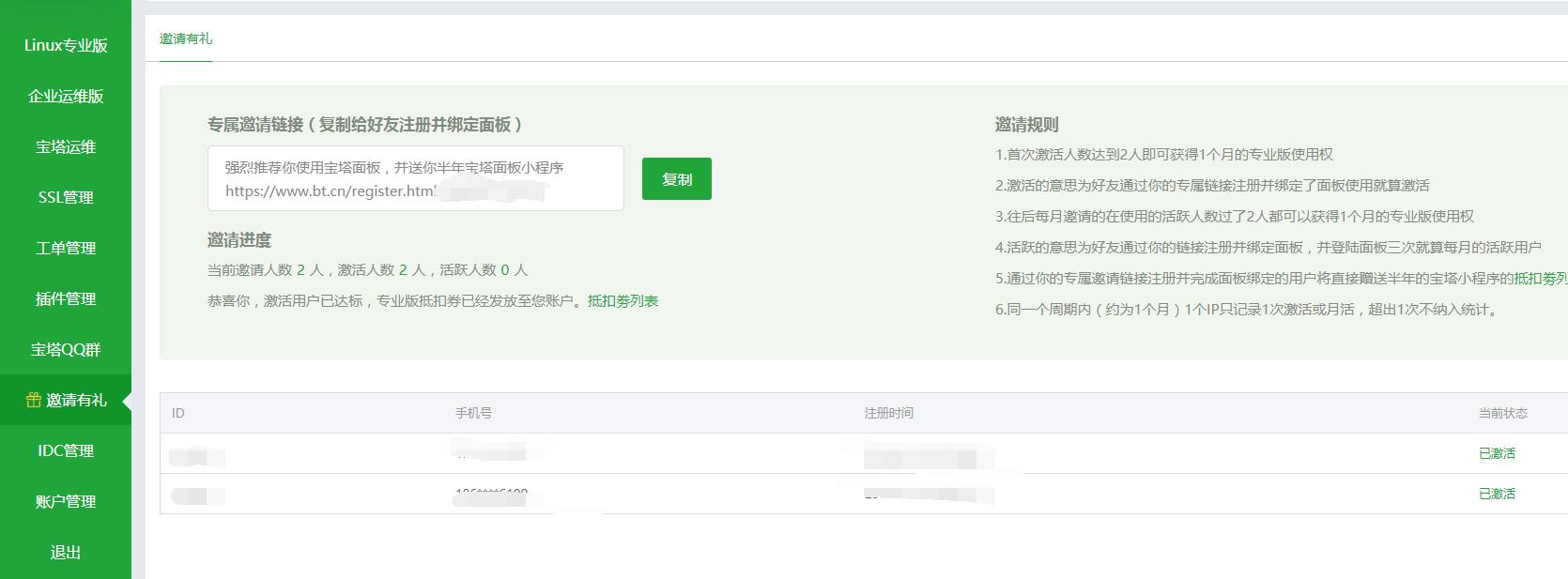Screen dimensions: 1568x579
Task: Open the 抵扣券列表 link
Action: coord(623,301)
